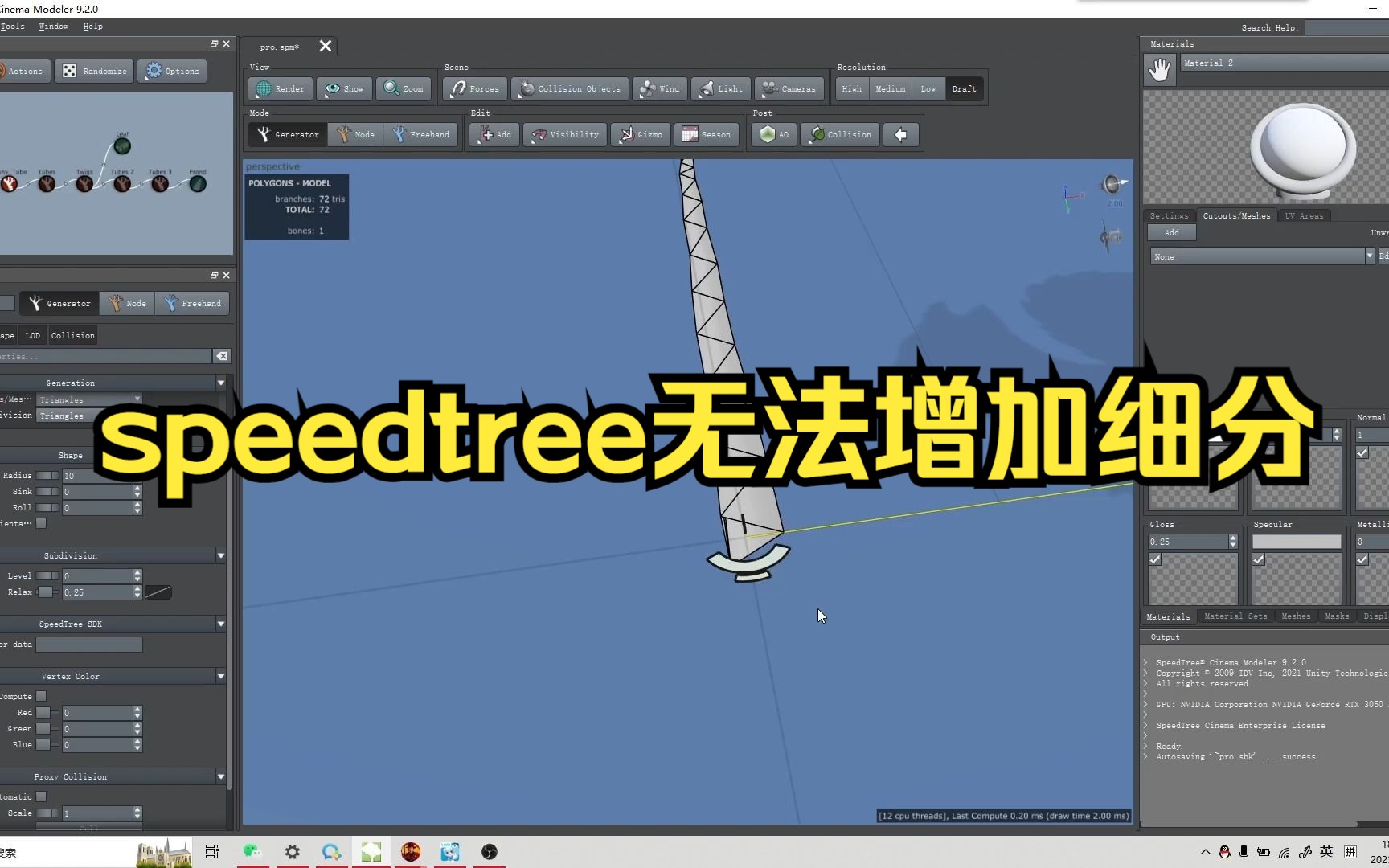Screen dimensions: 1389x868
Task: Switch to Generator mode in main toolbar
Action: (288, 134)
